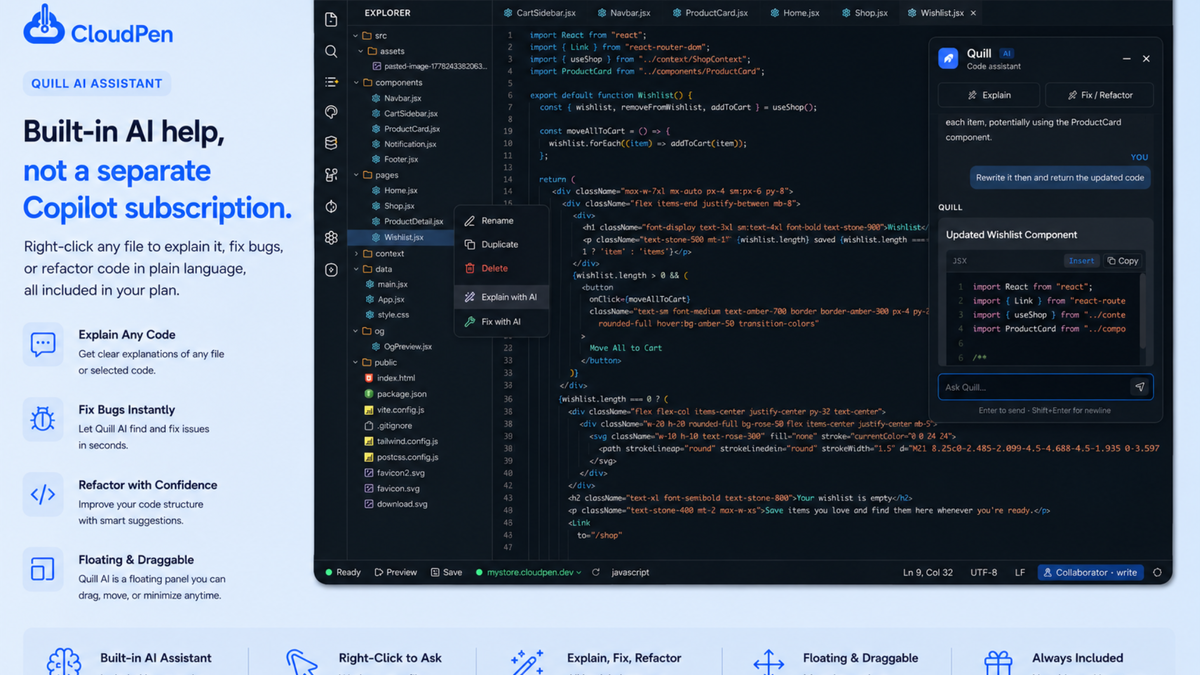Collapse the src folder

pos(355,35)
